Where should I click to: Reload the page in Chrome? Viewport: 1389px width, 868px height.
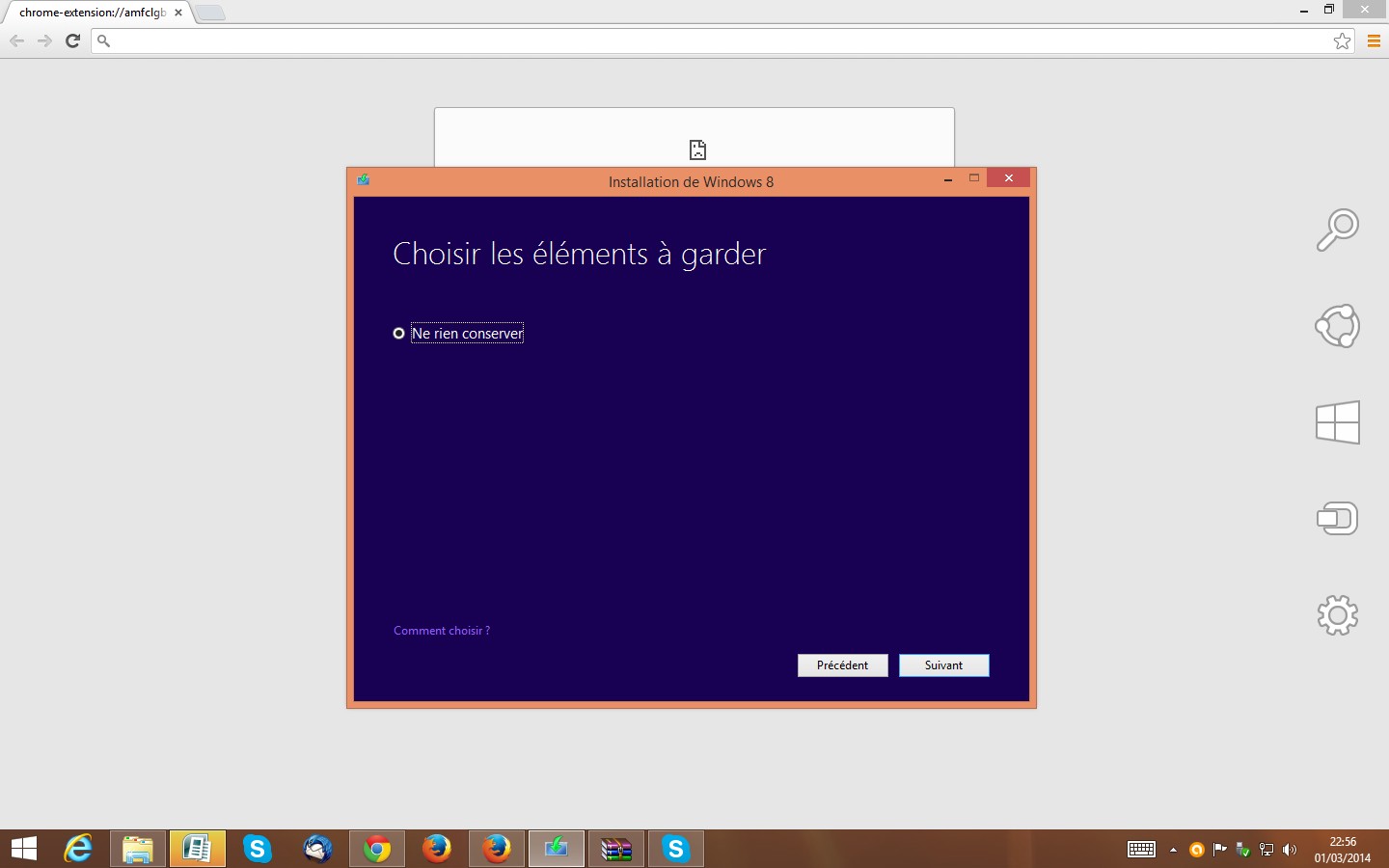pyautogui.click(x=72, y=41)
